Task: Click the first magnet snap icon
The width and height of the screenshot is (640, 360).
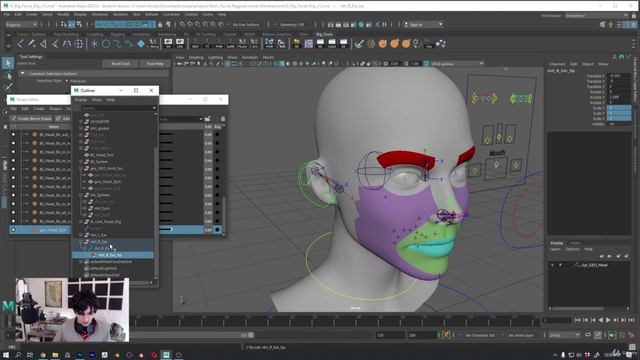Action: click(183, 24)
